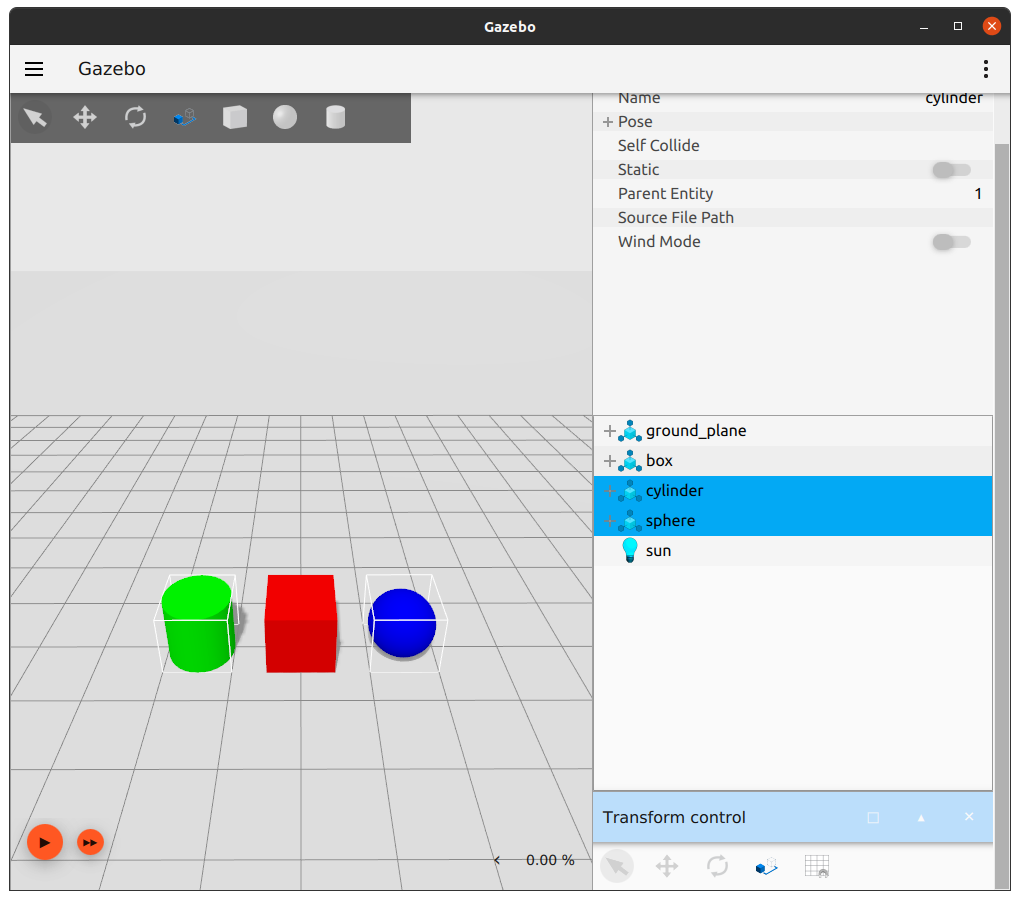
Task: Expand cylinder tree node
Action: [x=610, y=491]
